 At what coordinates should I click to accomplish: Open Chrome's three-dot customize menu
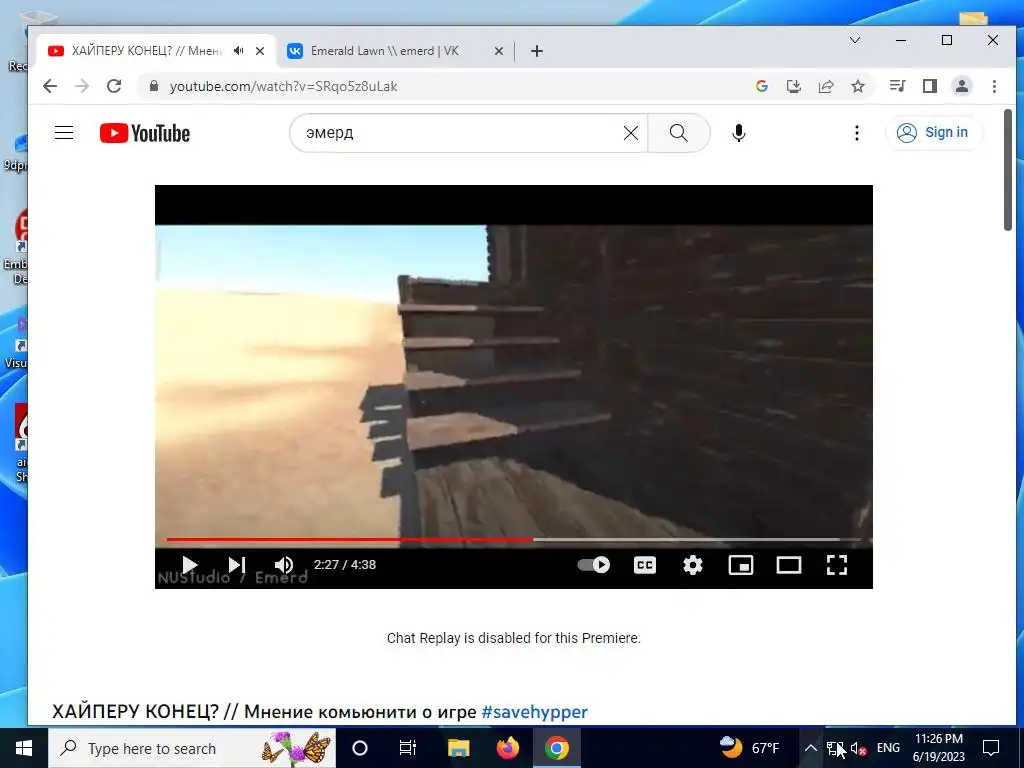tap(994, 86)
